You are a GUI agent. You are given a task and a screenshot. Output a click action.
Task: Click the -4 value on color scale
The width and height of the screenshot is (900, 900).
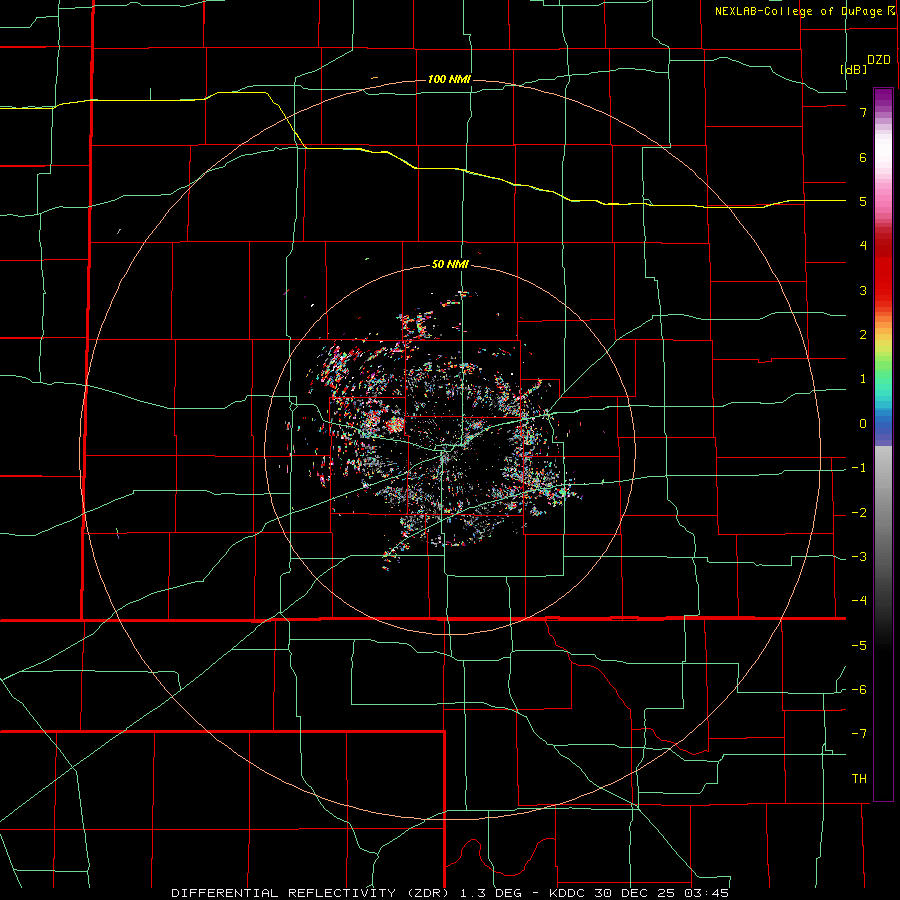click(x=859, y=600)
